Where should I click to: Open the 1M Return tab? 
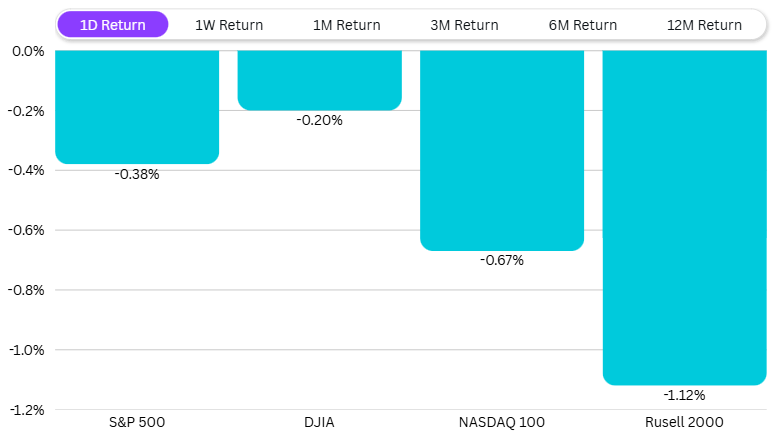coord(347,25)
